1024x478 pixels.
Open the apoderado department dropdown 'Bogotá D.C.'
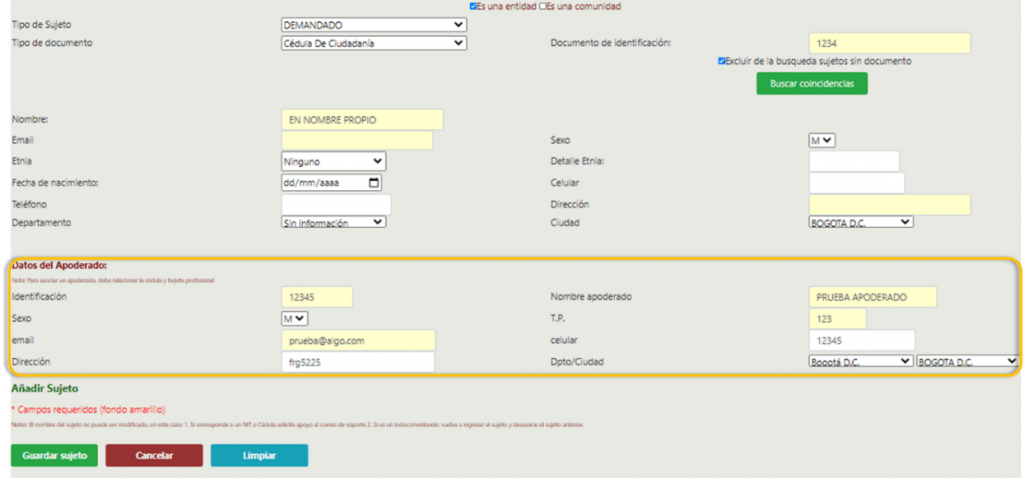(x=860, y=361)
